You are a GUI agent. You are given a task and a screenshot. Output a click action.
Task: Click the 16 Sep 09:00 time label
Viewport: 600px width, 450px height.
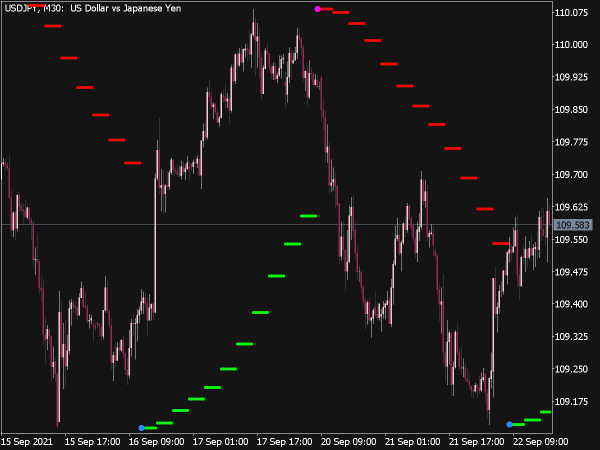(157, 442)
